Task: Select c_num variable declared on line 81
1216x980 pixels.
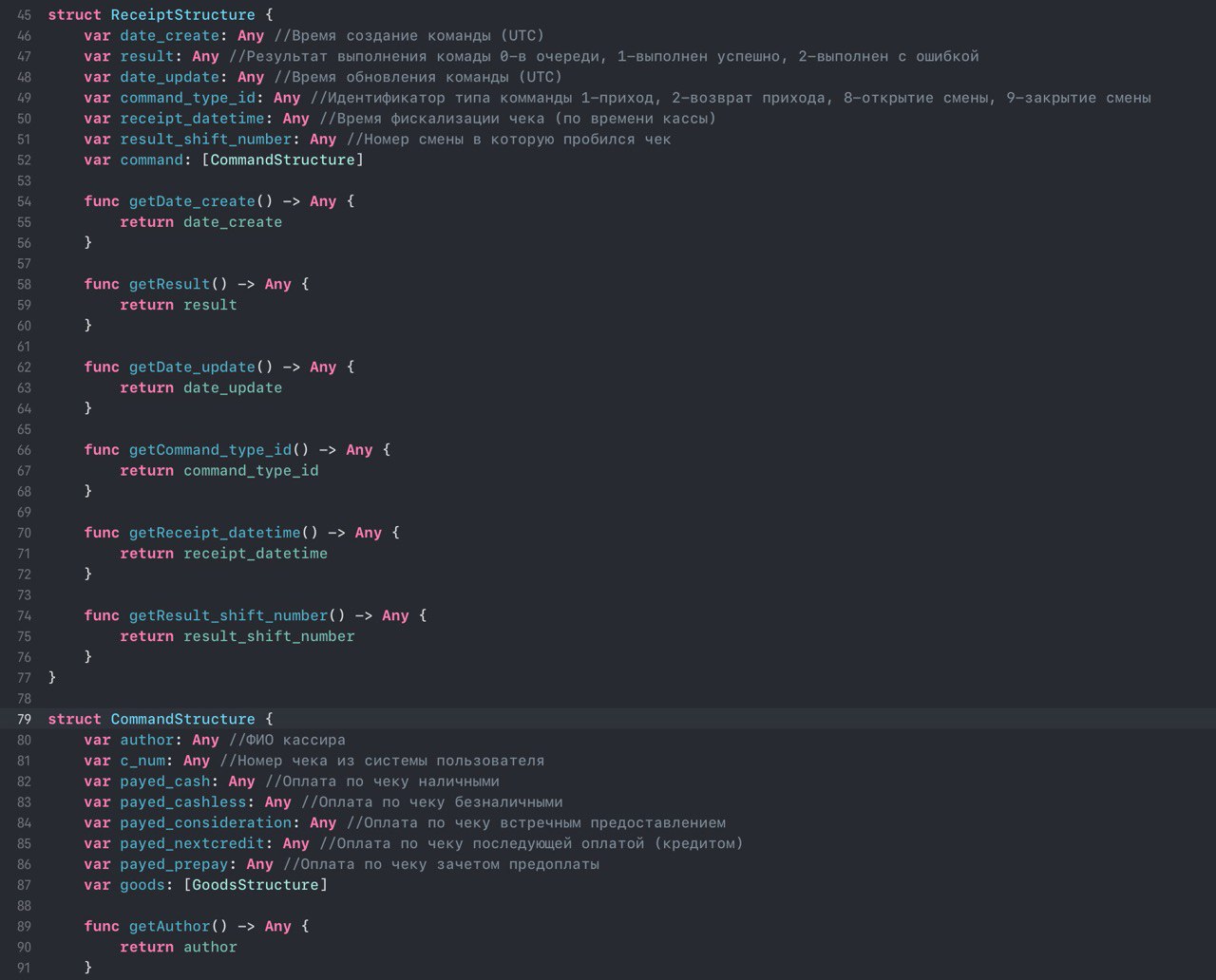Action: click(142, 761)
